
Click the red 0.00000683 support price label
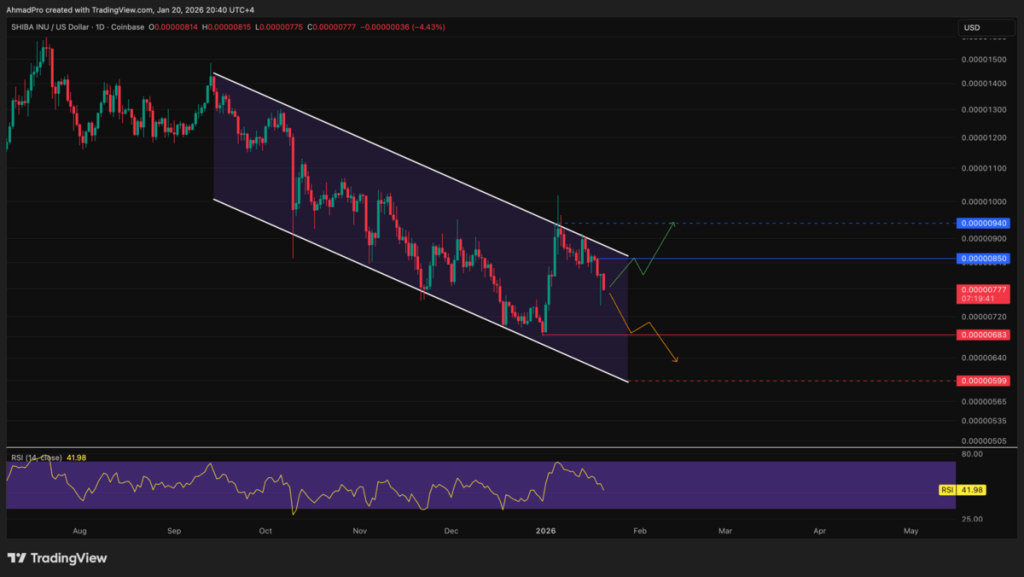click(x=983, y=334)
